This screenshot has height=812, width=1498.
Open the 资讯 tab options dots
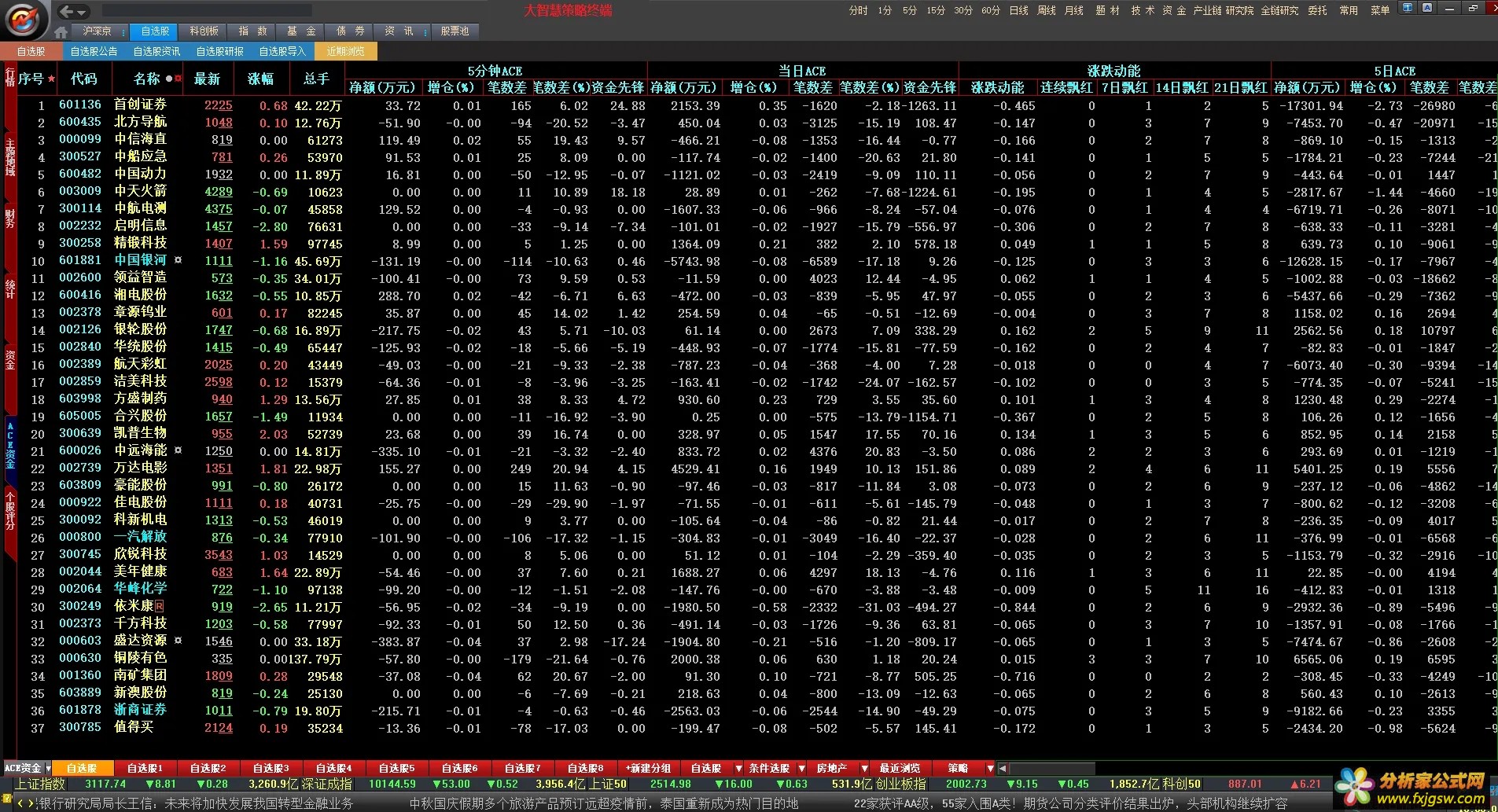425,31
